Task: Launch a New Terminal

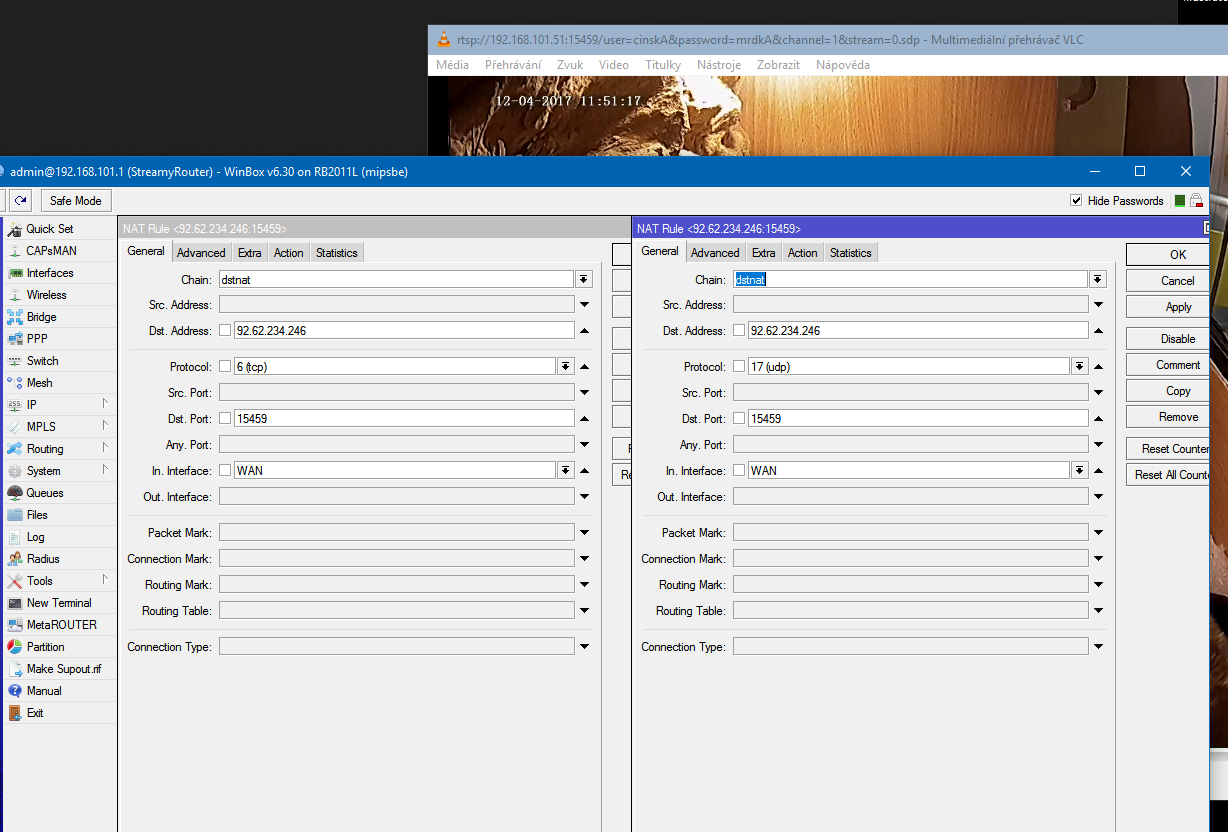Action: [x=59, y=603]
